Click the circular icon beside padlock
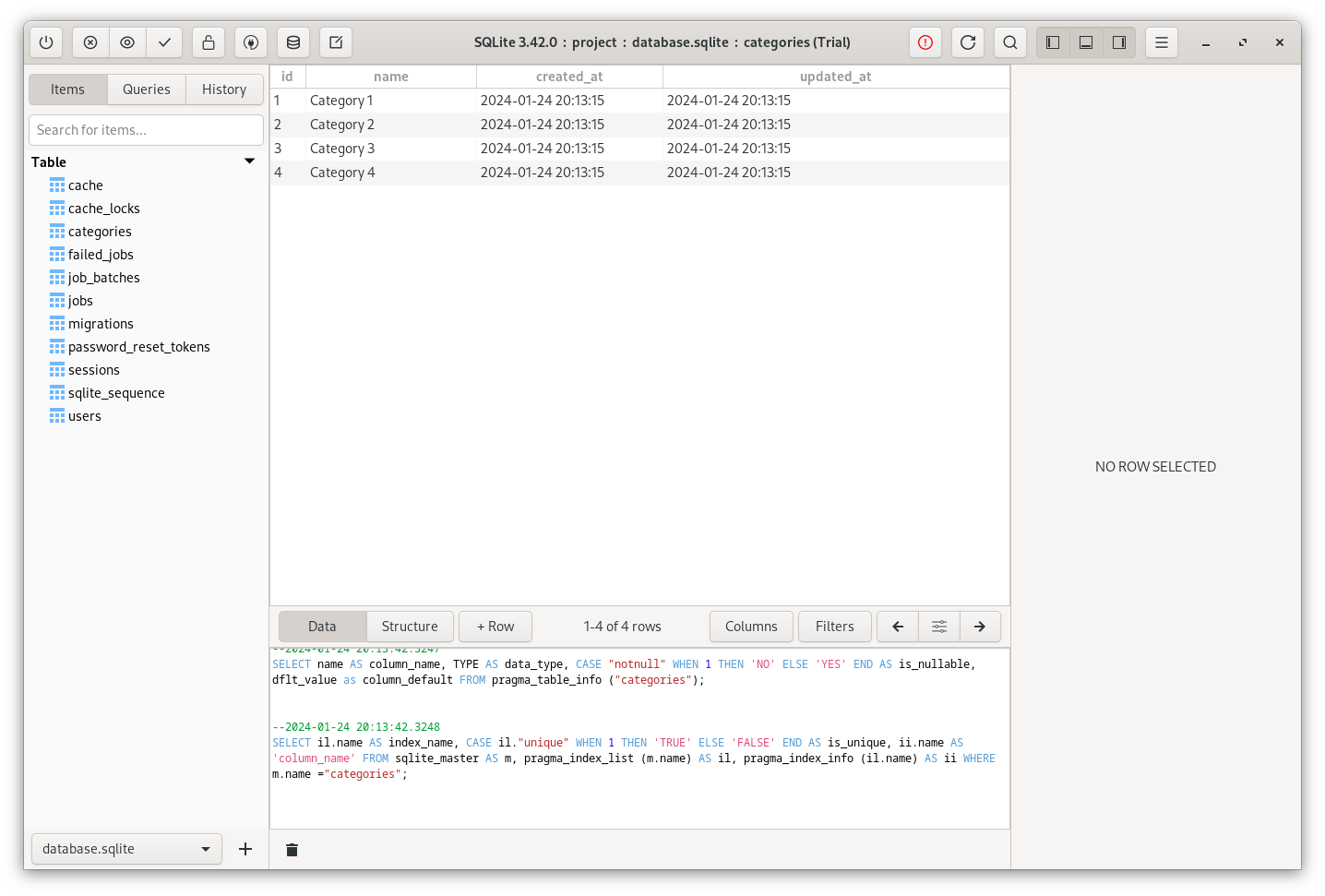 coord(251,42)
